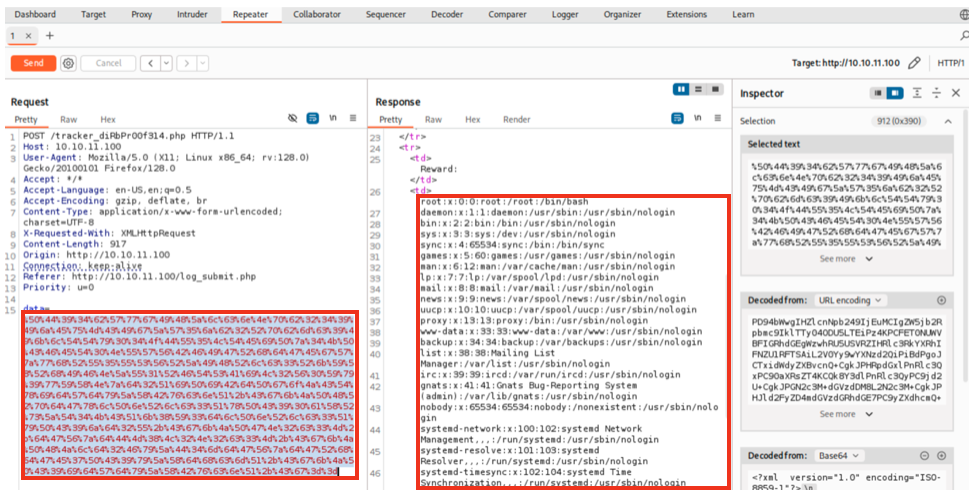
Task: Click the Referer header line in request
Action: (139, 276)
